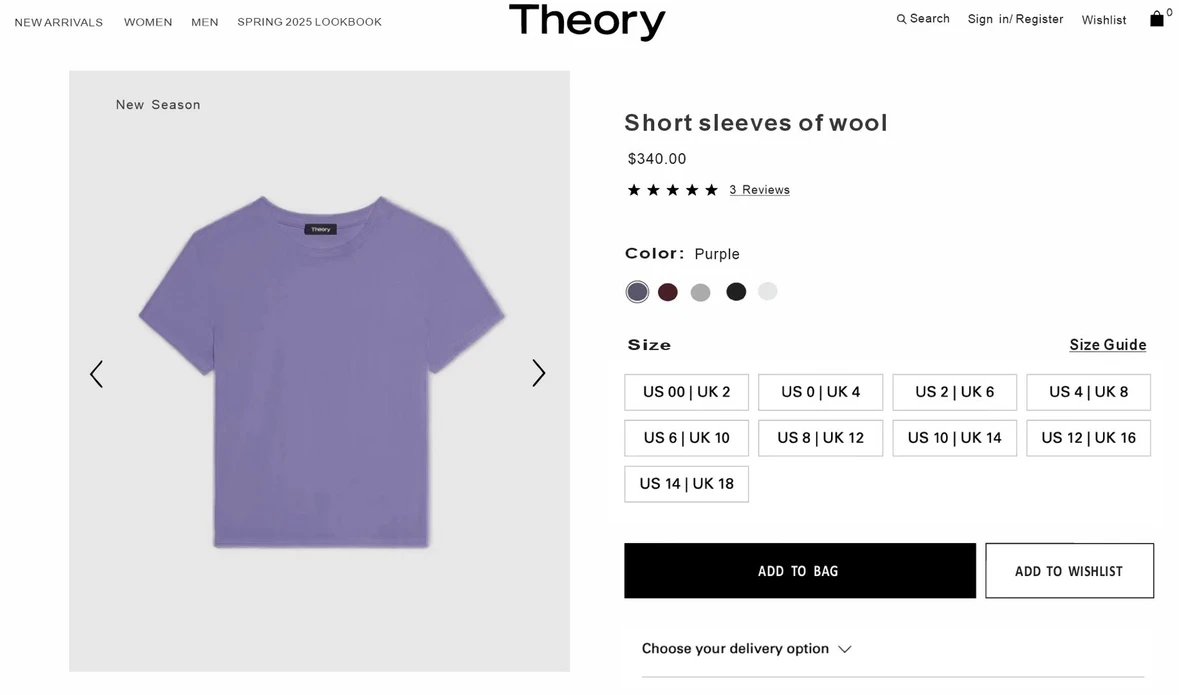
Task: Pick size US 14 | UK 18
Action: pyautogui.click(x=686, y=484)
